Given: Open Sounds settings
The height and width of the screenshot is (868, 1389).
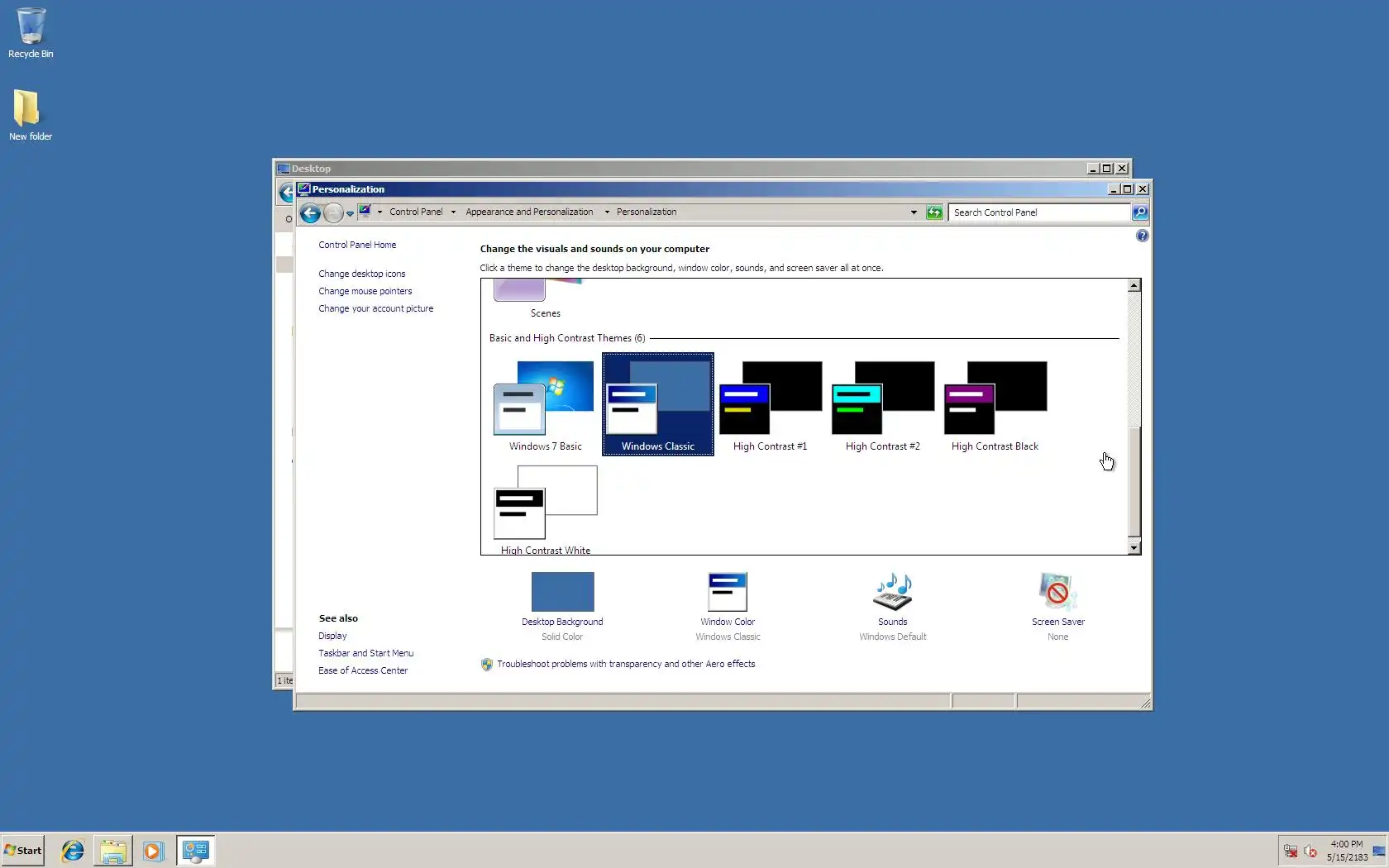Looking at the screenshot, I should pos(893,607).
